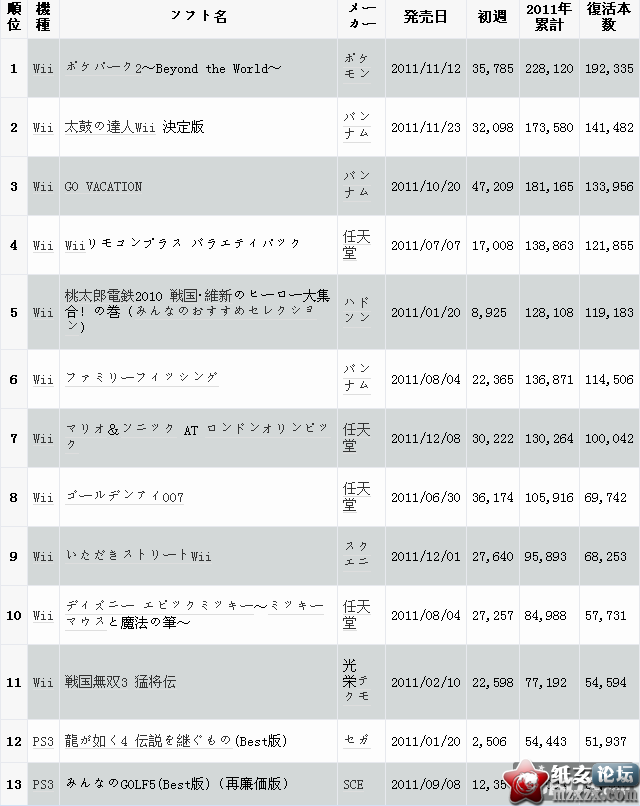Select Wiiリモコンプラス バラエティパック link
Screen dimensions: 640x806
point(182,244)
